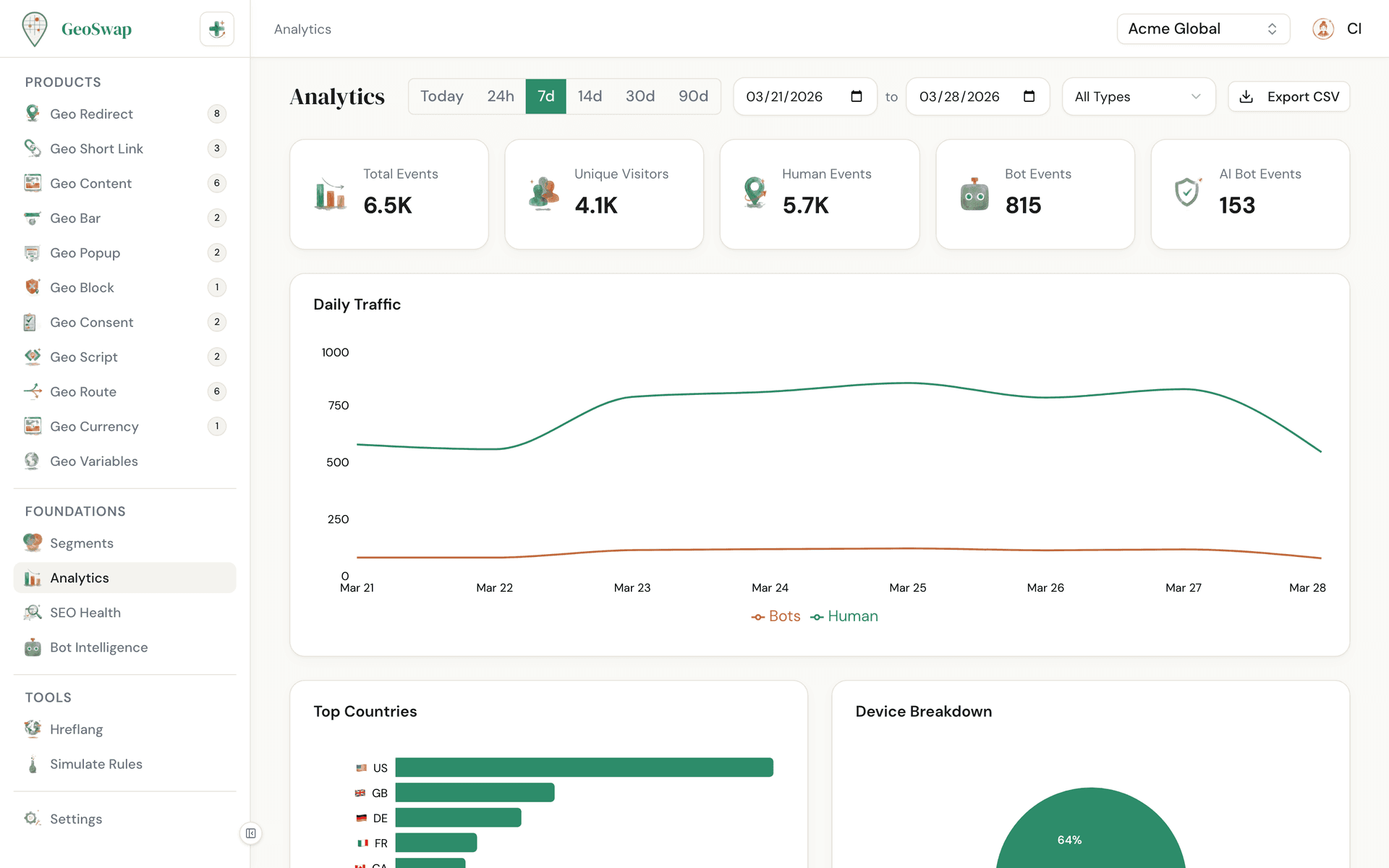
Task: Click the SEO Health magnifier icon
Action: pos(32,612)
